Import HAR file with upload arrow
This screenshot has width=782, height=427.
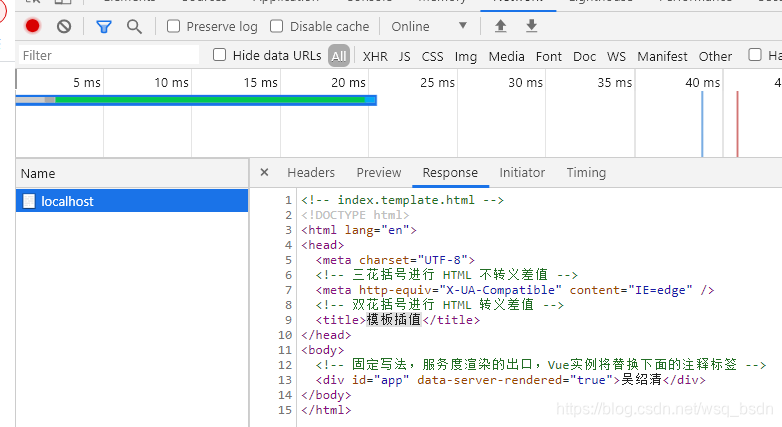coord(500,26)
